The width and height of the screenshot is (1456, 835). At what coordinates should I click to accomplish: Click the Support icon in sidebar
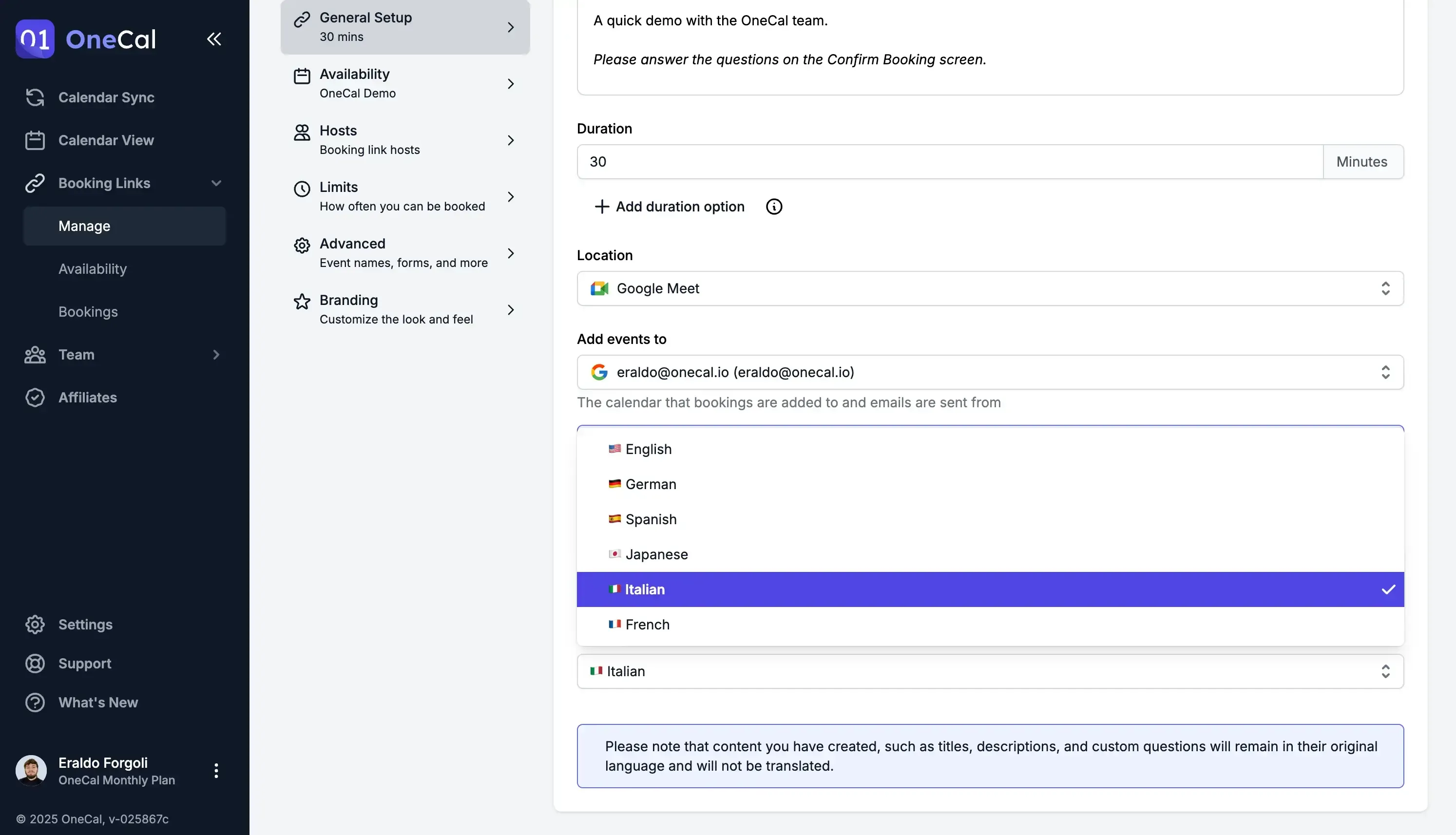[35, 664]
